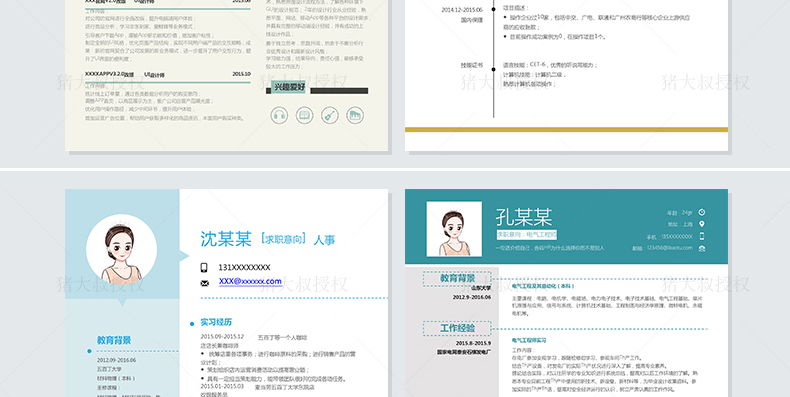Click the location pin icon in 孔某某 header

(702, 224)
